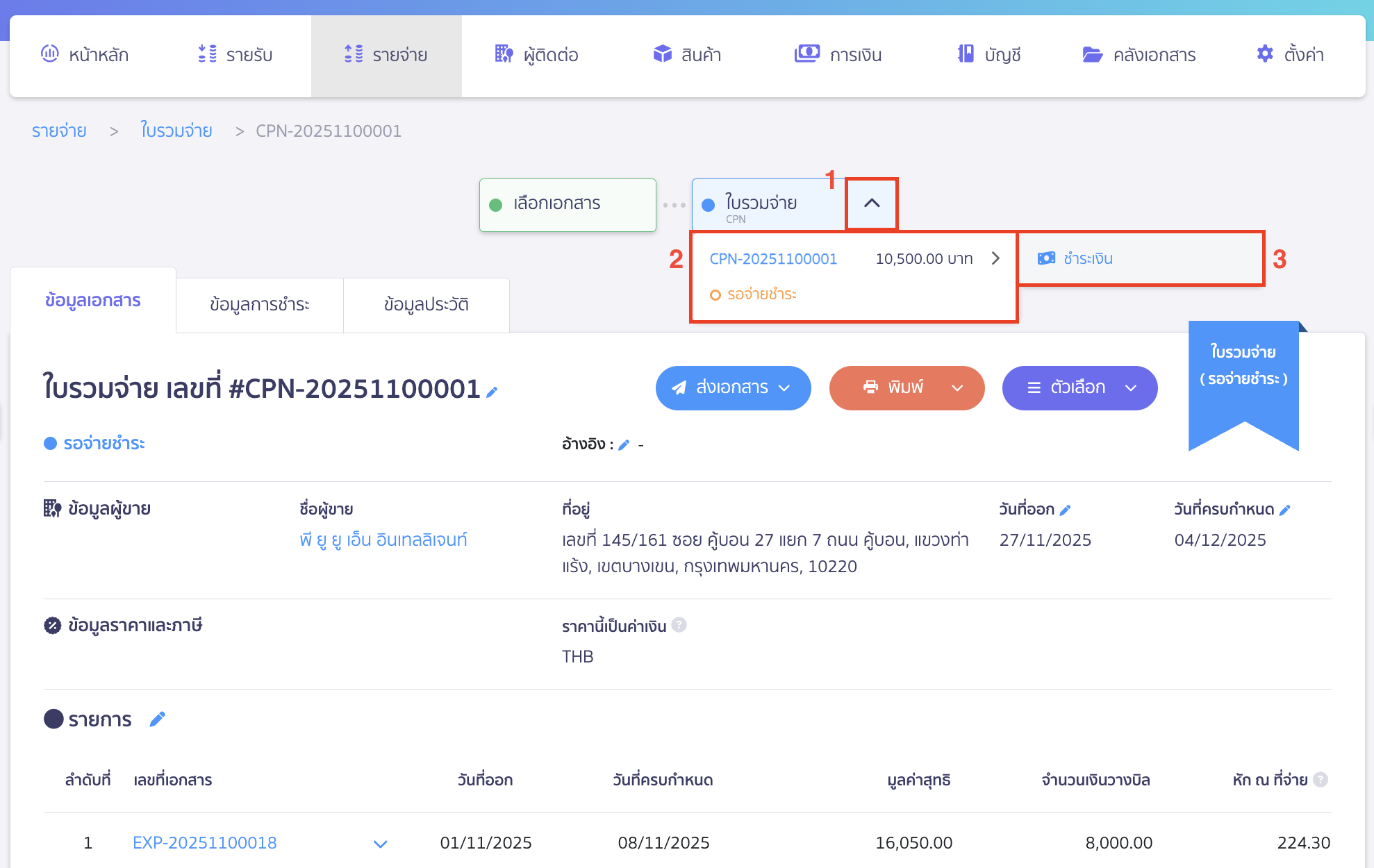Edit the อ้างอิง reference field pencil icon

(624, 445)
